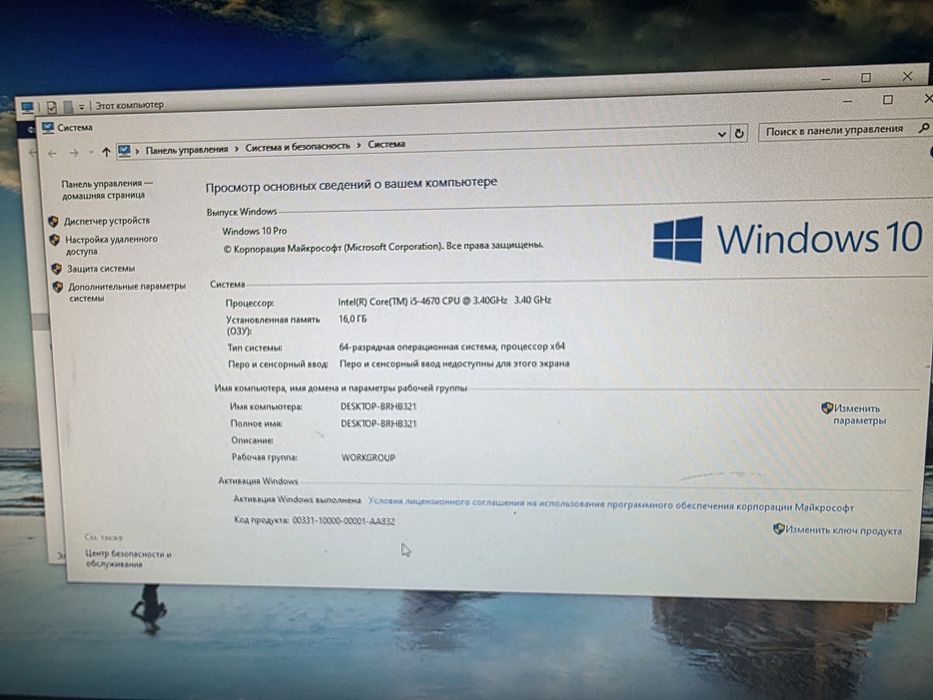Click the 16,0 ГБ memory value
This screenshot has height=700, width=933.
pyautogui.click(x=352, y=319)
